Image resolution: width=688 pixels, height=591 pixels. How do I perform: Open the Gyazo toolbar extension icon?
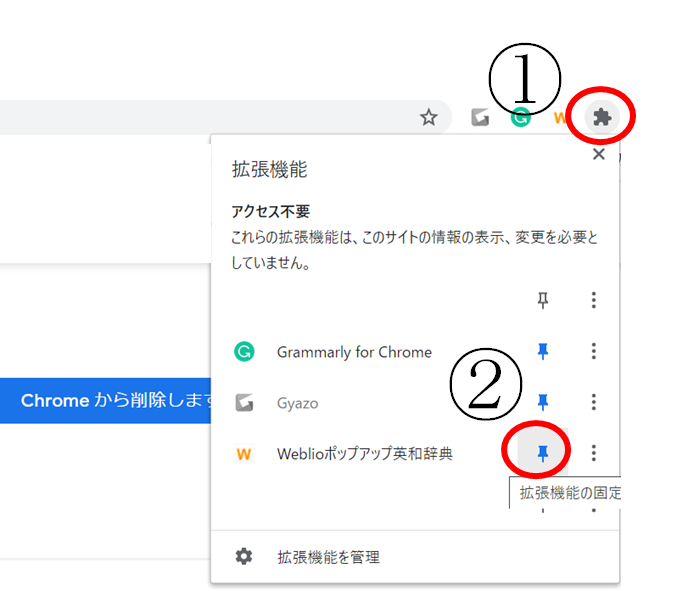[480, 117]
